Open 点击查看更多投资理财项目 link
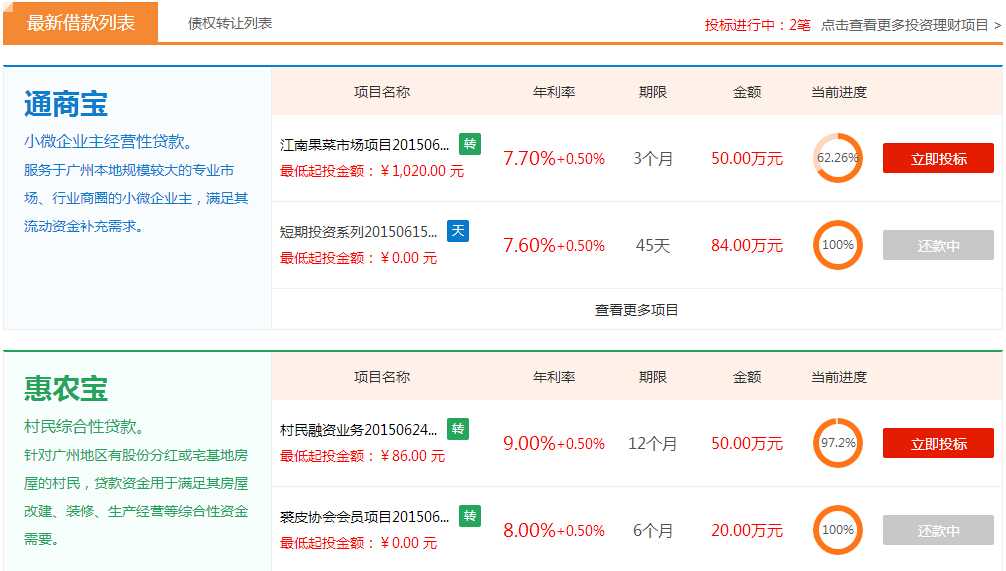This screenshot has height=571, width=1006. [910, 25]
